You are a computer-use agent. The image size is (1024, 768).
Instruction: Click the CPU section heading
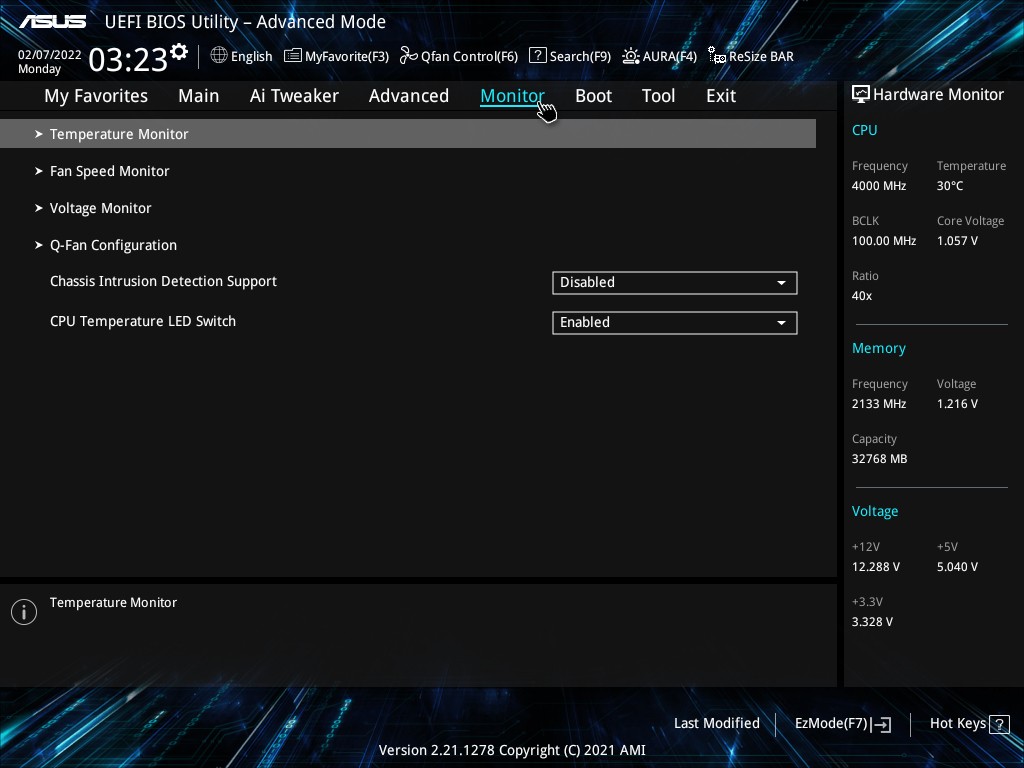(865, 130)
